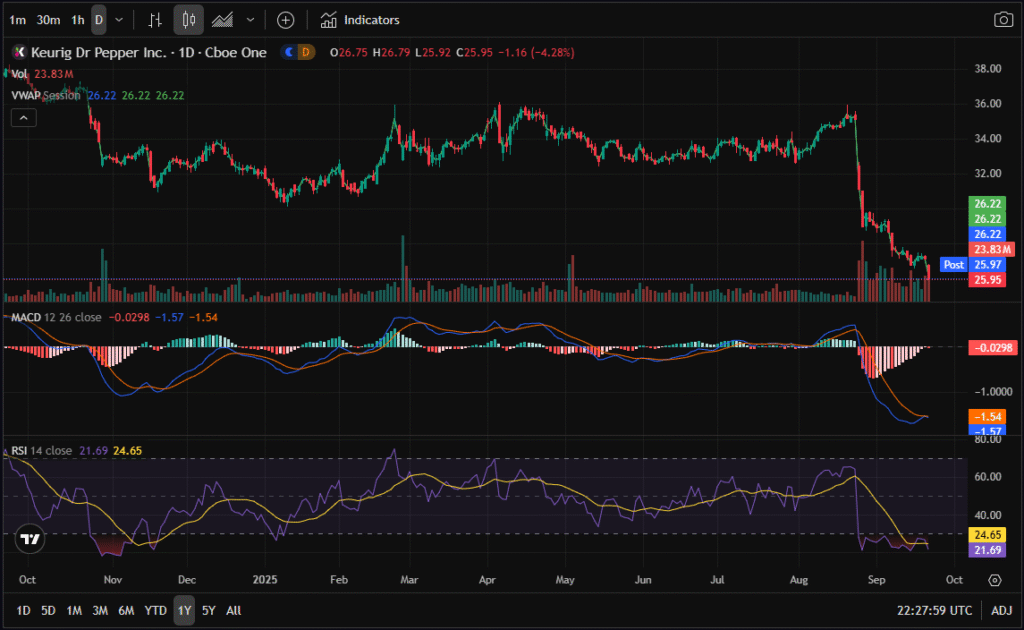1024x630 pixels.
Task: Click the Keurig Dr Pepper symbol logo
Action: point(18,52)
